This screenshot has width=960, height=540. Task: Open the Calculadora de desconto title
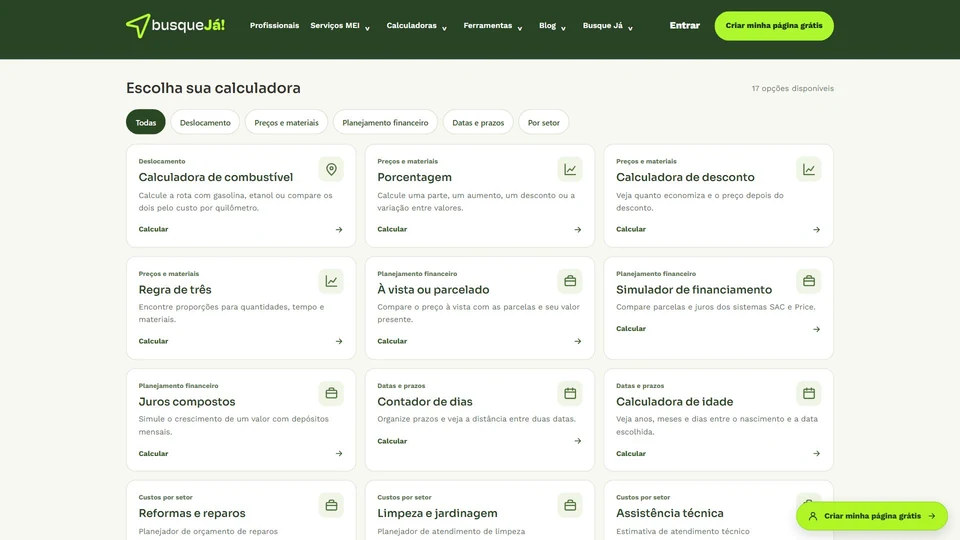tap(685, 177)
